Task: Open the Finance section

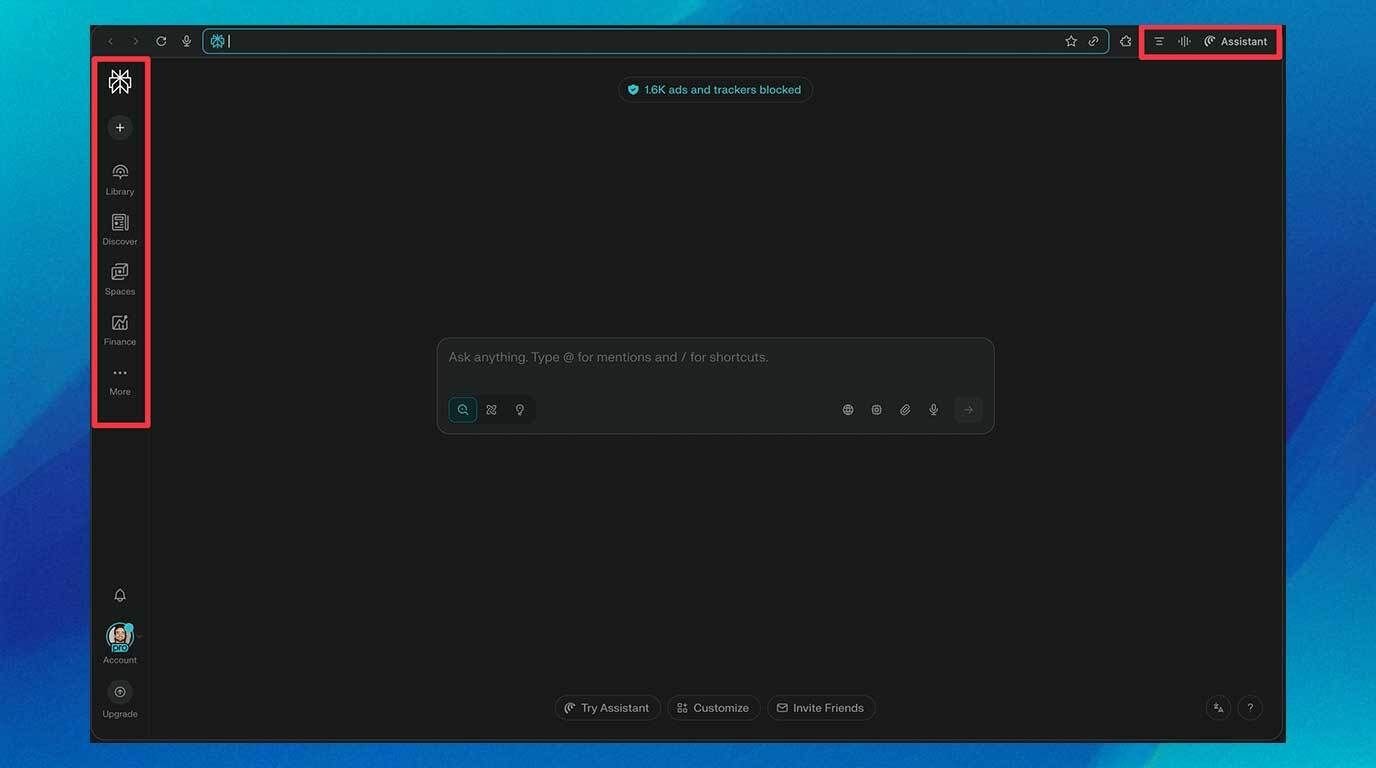Action: click(119, 328)
